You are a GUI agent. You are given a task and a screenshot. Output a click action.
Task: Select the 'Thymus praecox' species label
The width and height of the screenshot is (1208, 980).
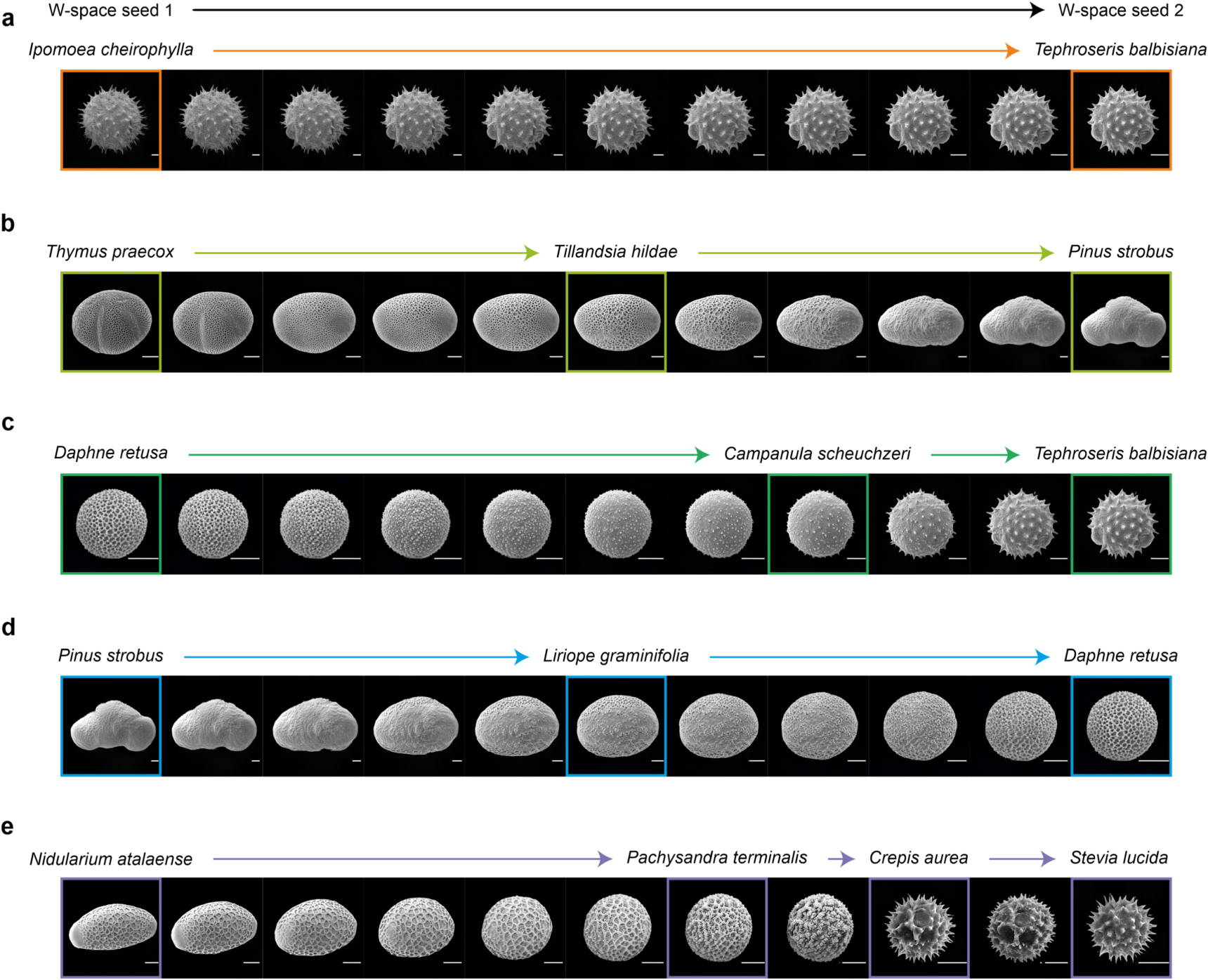click(110, 252)
